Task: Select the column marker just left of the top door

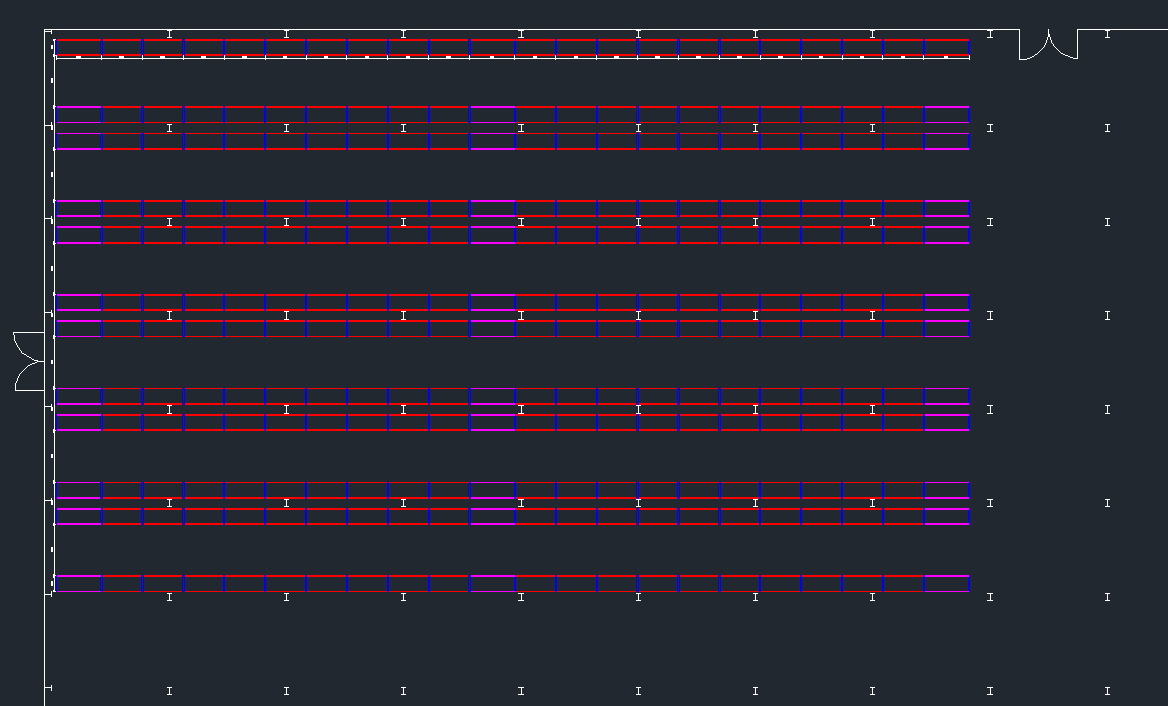Action: pyautogui.click(x=990, y=34)
